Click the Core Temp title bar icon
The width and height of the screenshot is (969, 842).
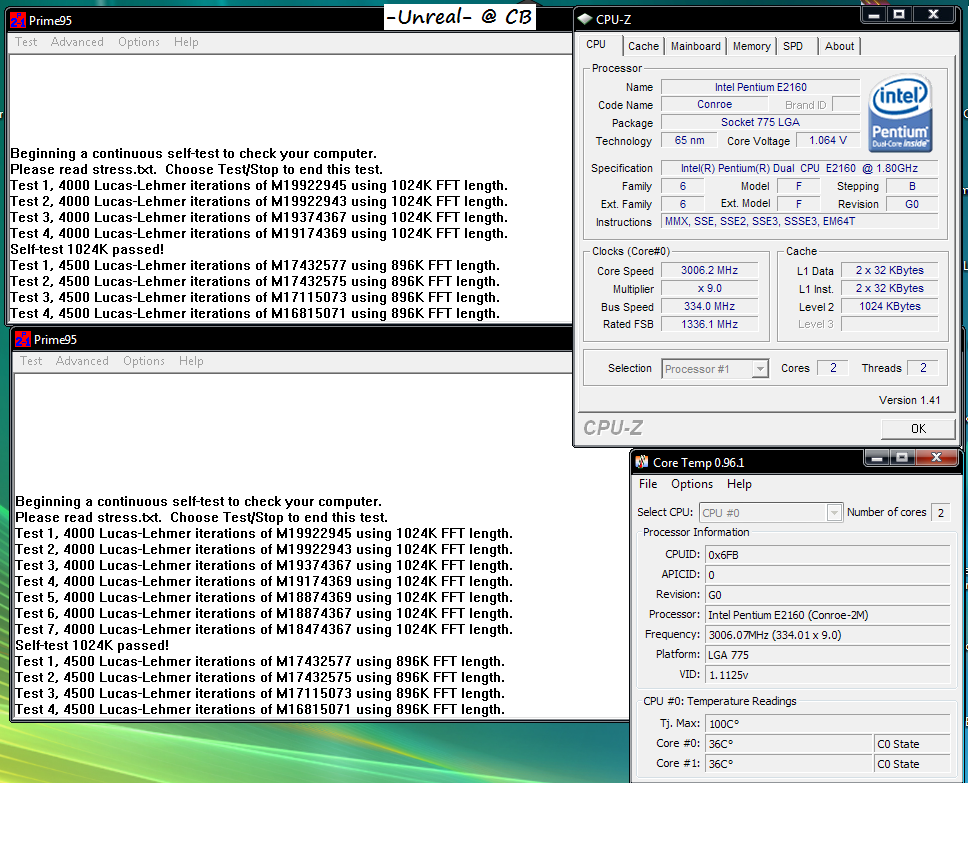coord(641,462)
